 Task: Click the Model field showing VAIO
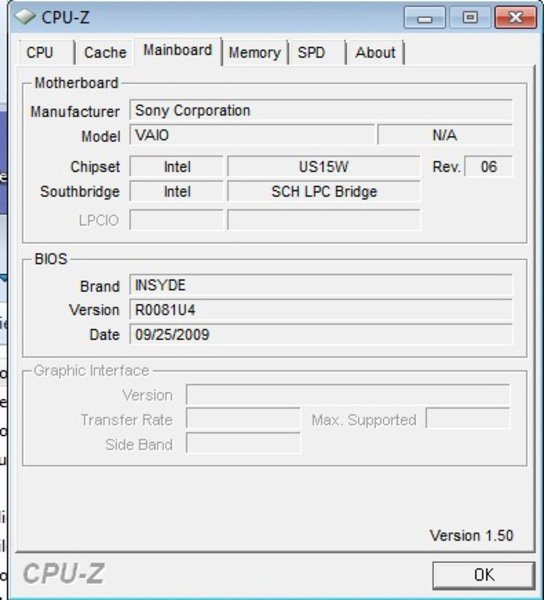coord(252,135)
